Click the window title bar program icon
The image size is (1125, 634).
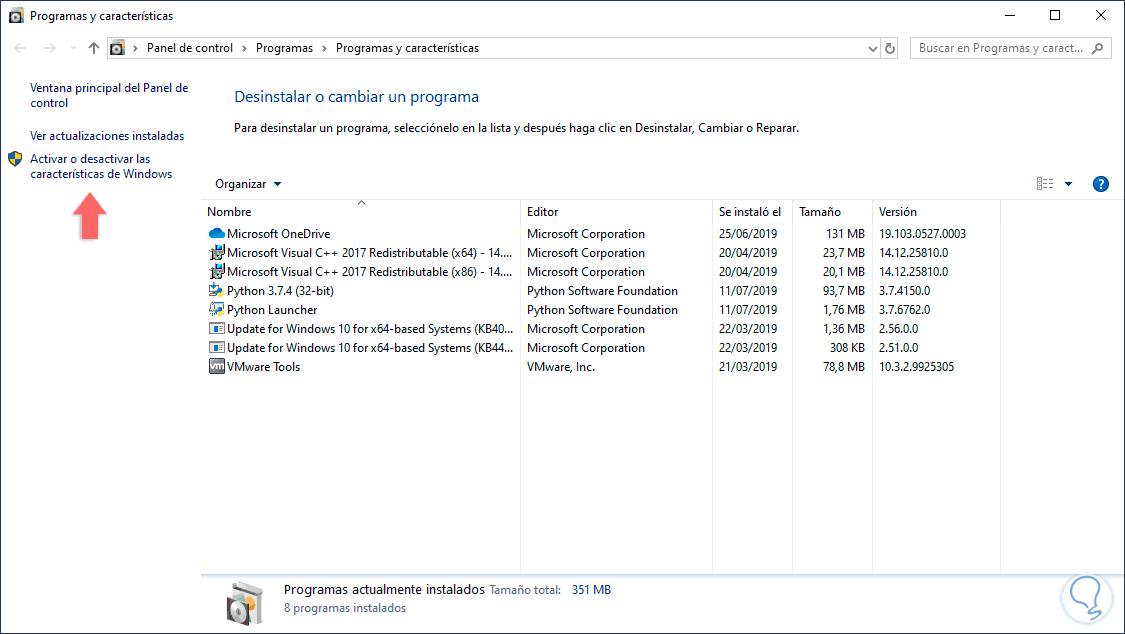click(16, 16)
